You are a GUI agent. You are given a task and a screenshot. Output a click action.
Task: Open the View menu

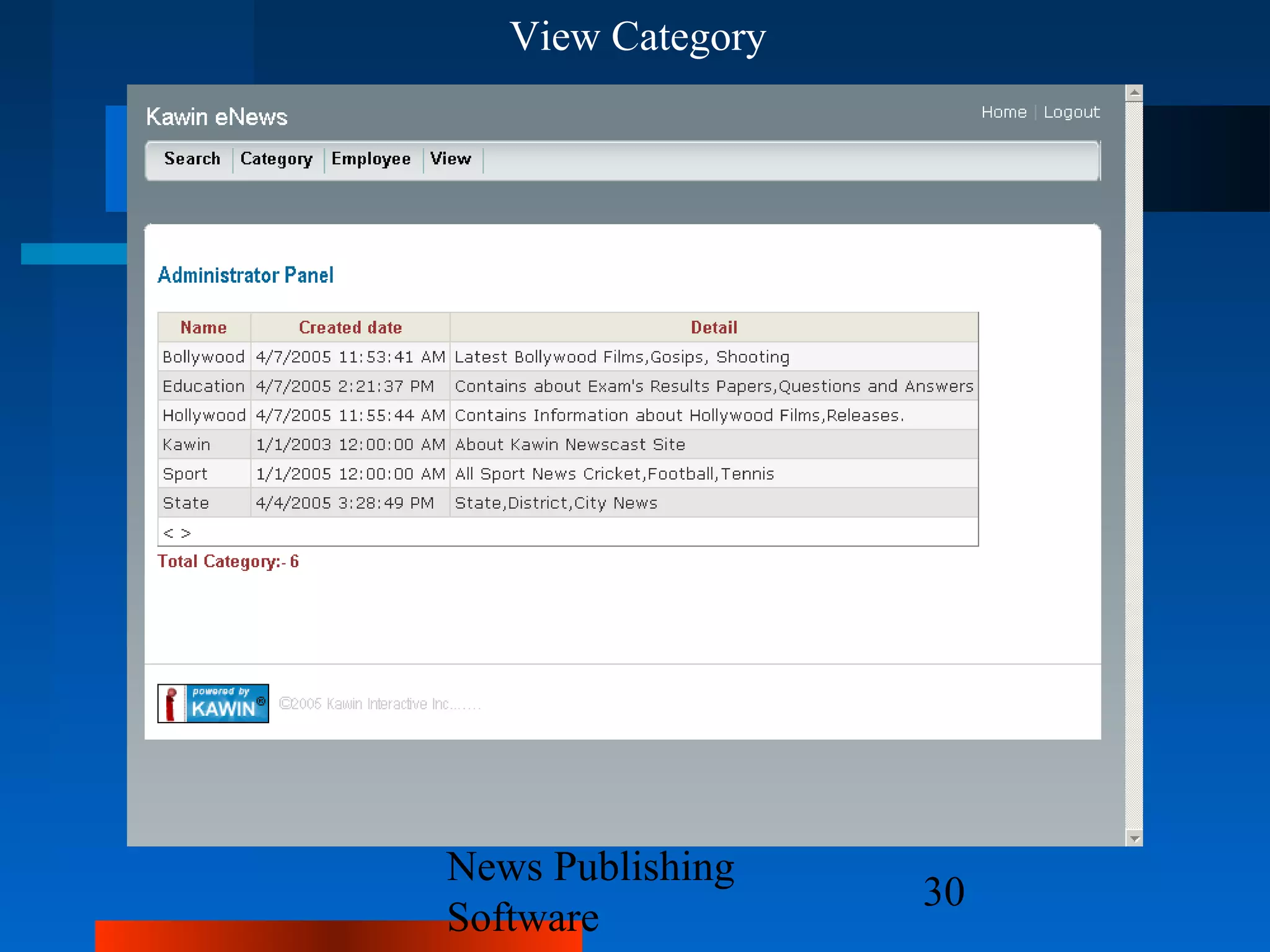[x=451, y=159]
